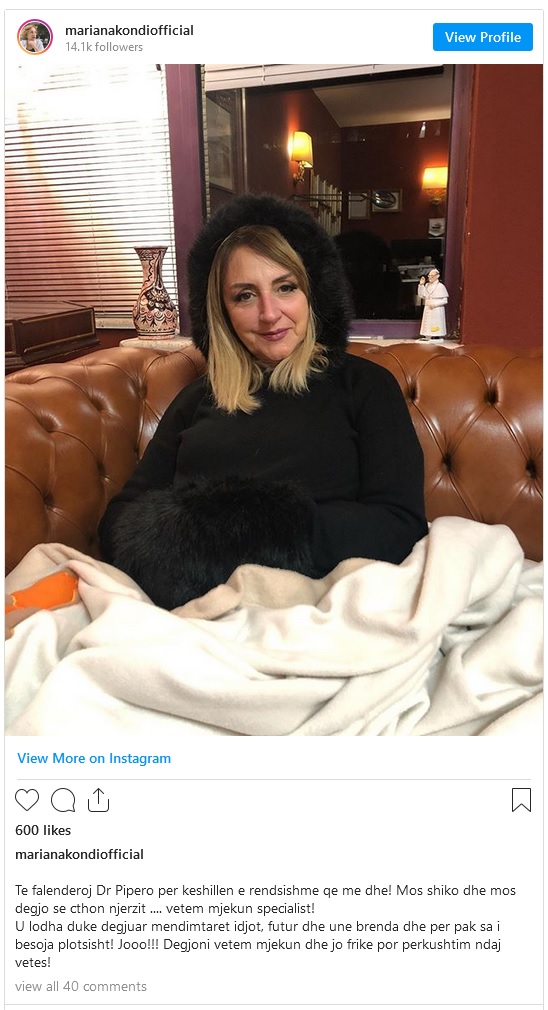Viewport: 548px width, 1010px height.
Task: Open the circular profile avatar
Action: 35,37
